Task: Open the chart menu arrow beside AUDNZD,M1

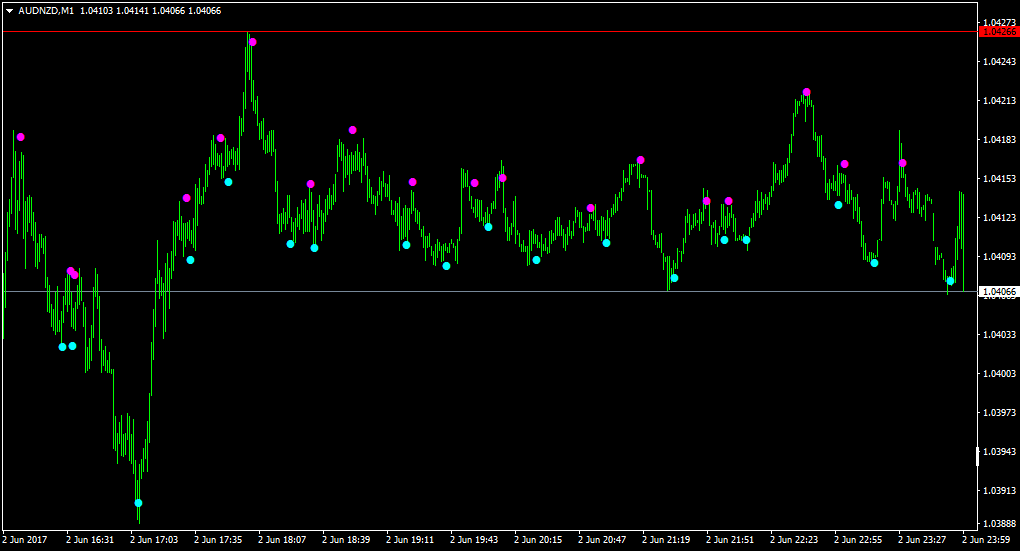Action: point(10,11)
